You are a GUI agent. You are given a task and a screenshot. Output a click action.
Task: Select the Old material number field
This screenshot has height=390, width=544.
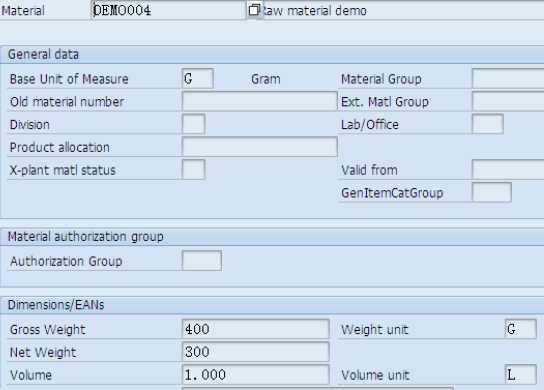point(260,101)
